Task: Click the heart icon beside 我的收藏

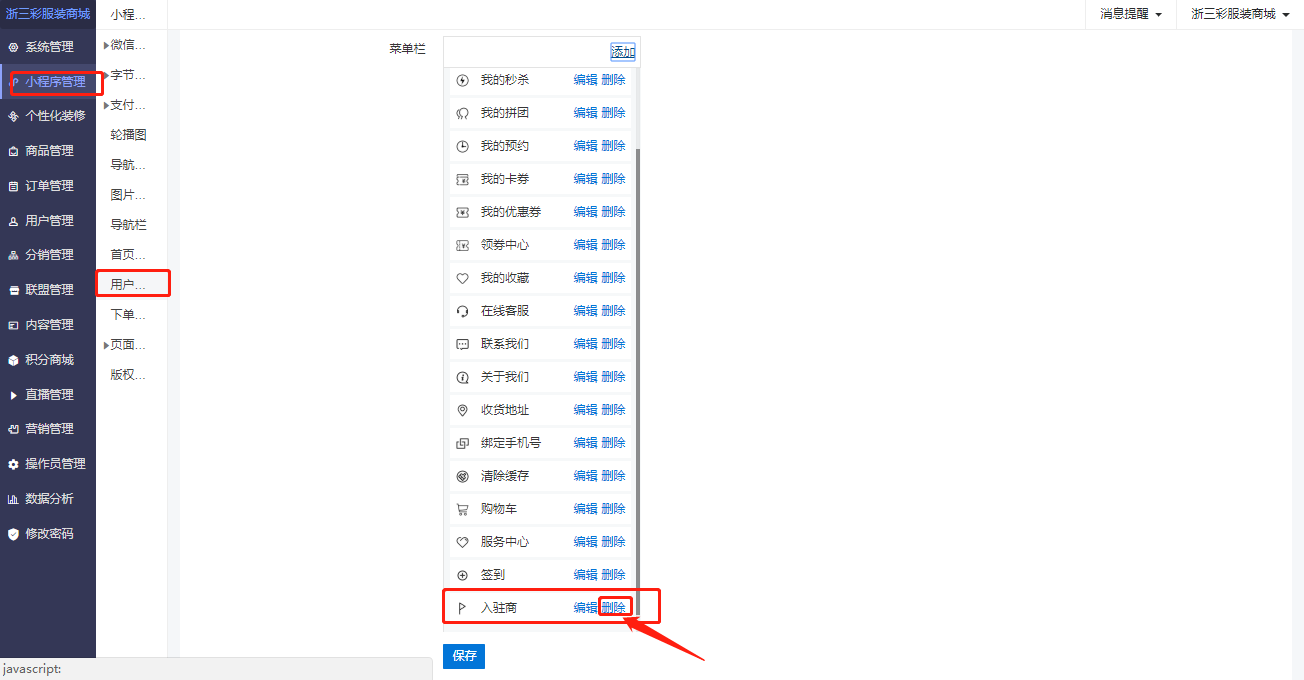Action: click(x=462, y=278)
